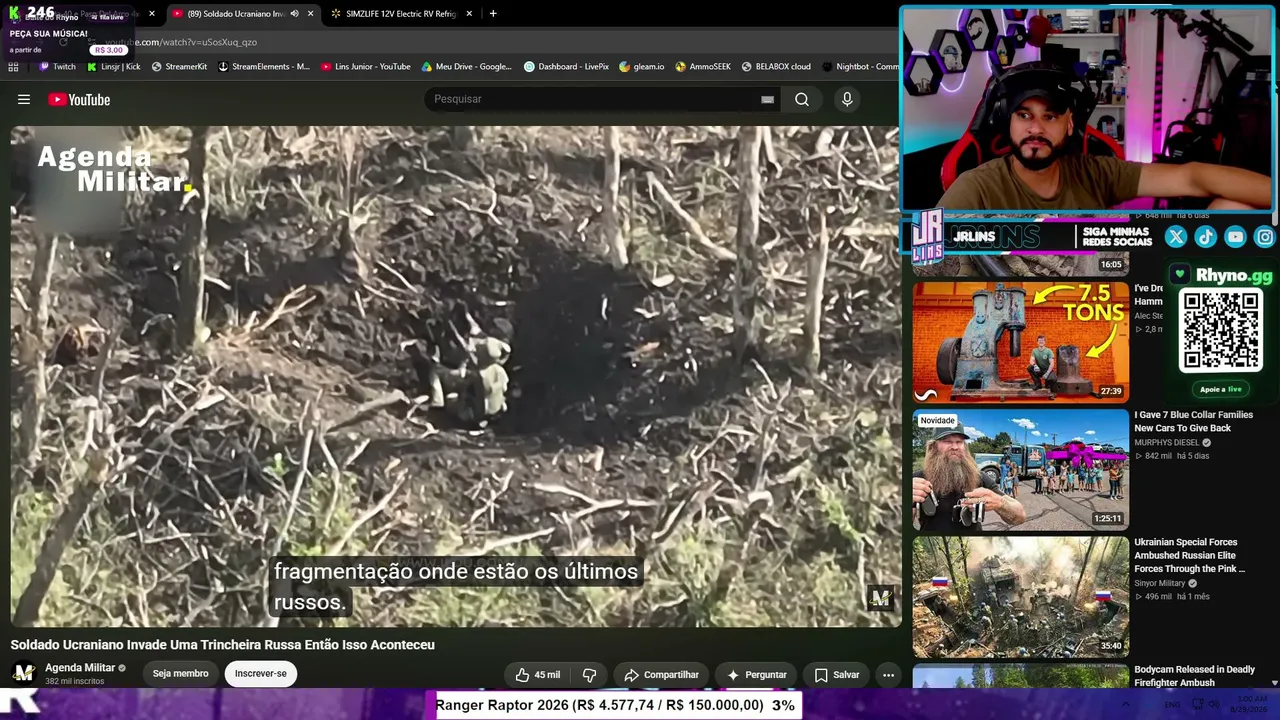Play the Ukrainian Special Forces video thumbnail
This screenshot has height=720, width=1280.
pyautogui.click(x=1020, y=597)
